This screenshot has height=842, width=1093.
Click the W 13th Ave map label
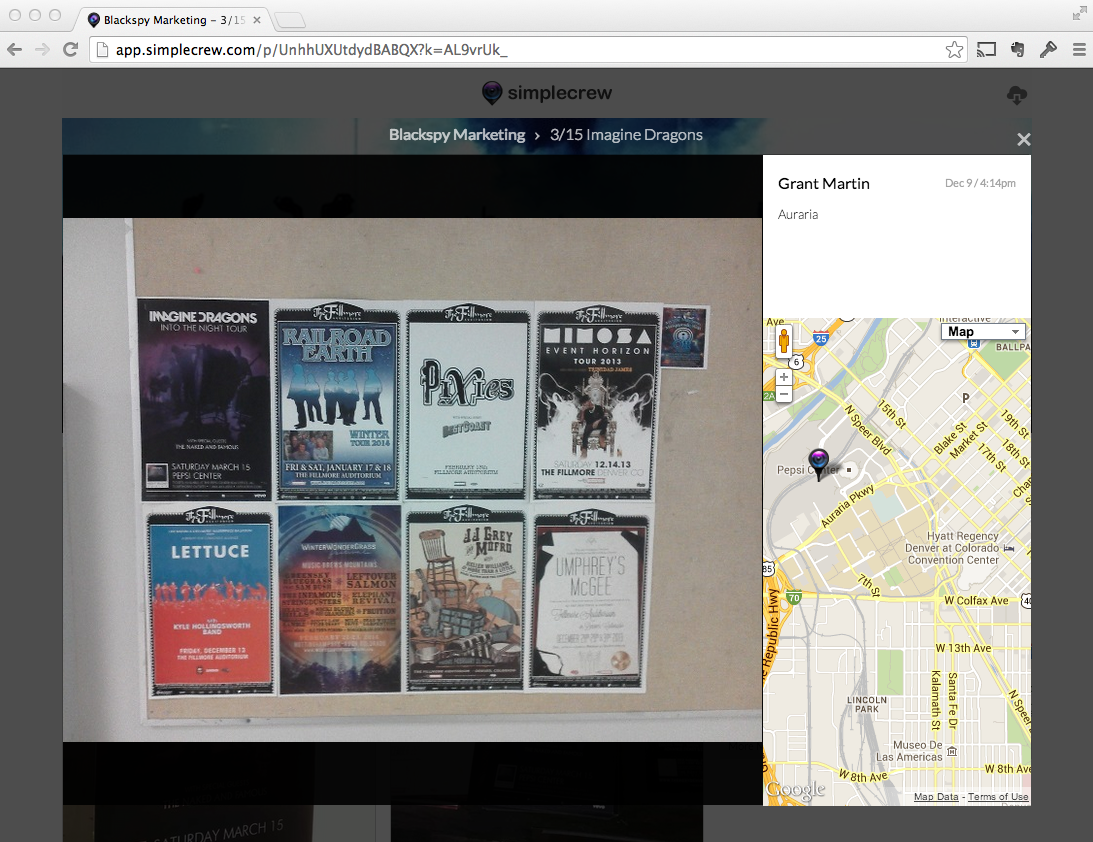pyautogui.click(x=963, y=648)
